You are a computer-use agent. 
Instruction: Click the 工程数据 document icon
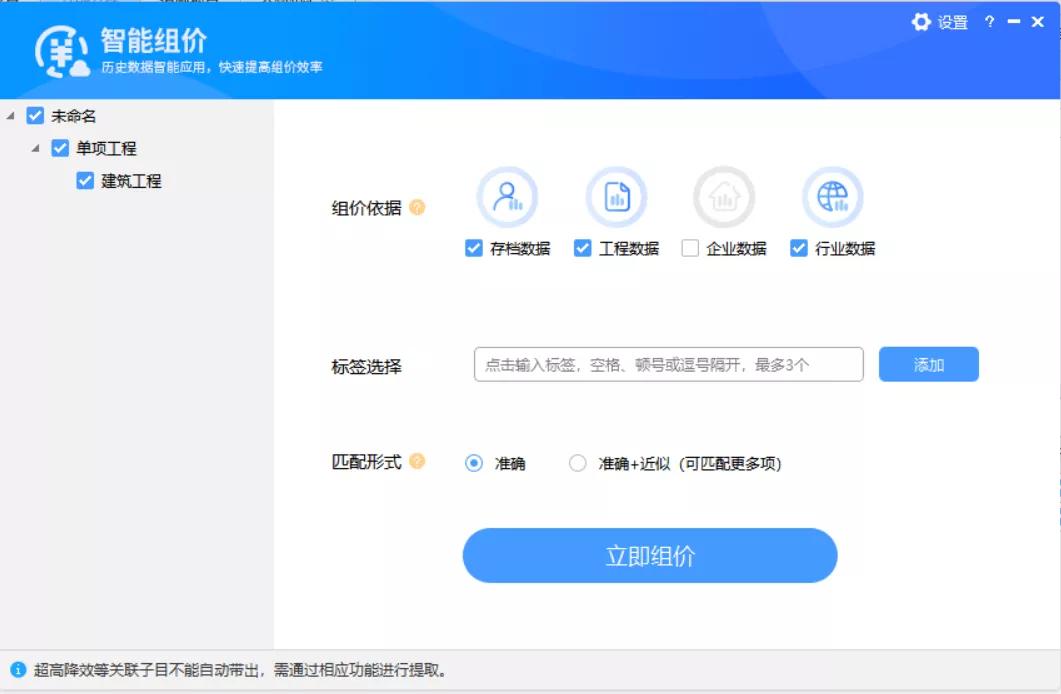click(617, 196)
